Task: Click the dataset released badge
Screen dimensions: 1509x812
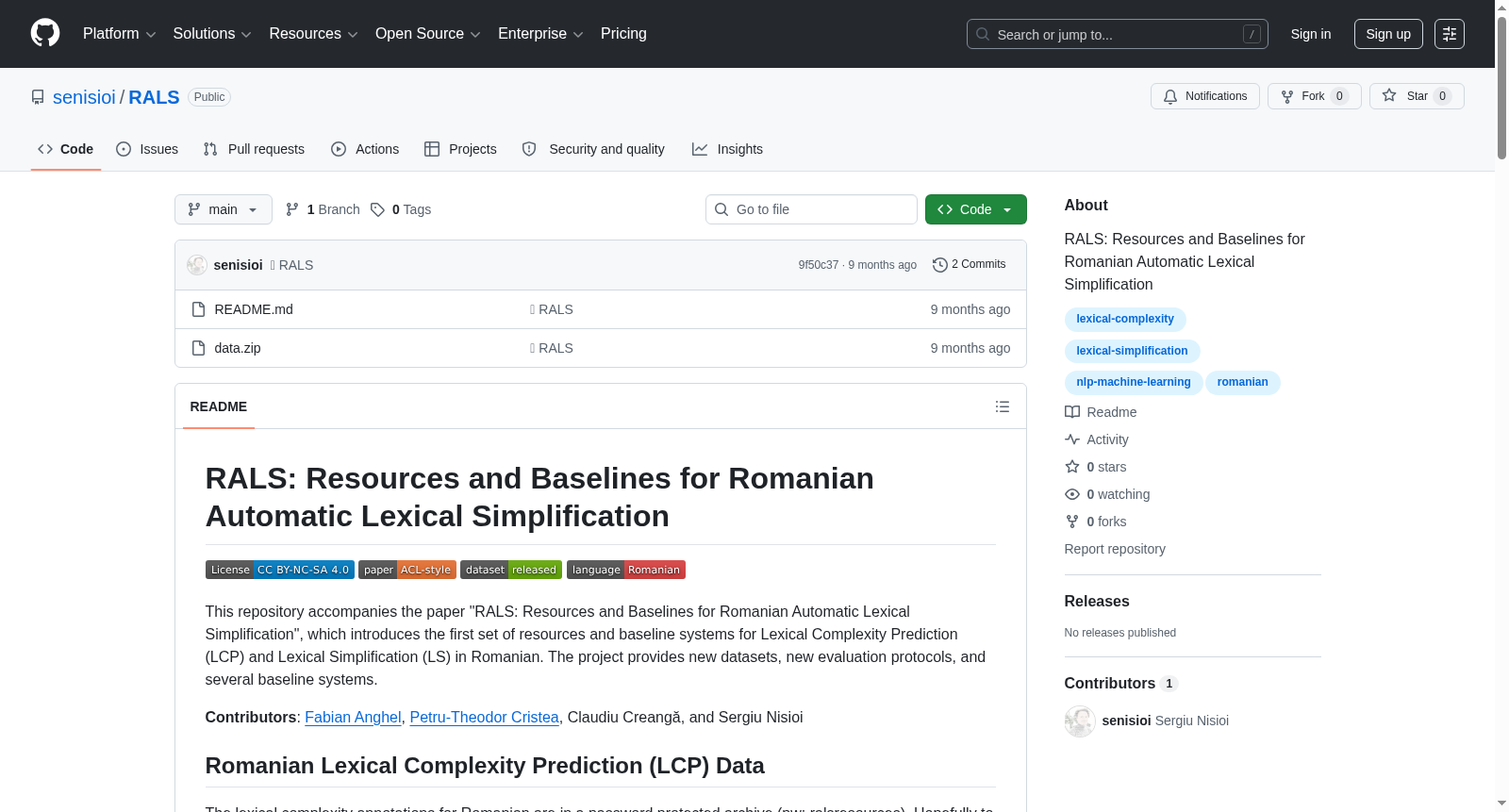Action: (511, 570)
